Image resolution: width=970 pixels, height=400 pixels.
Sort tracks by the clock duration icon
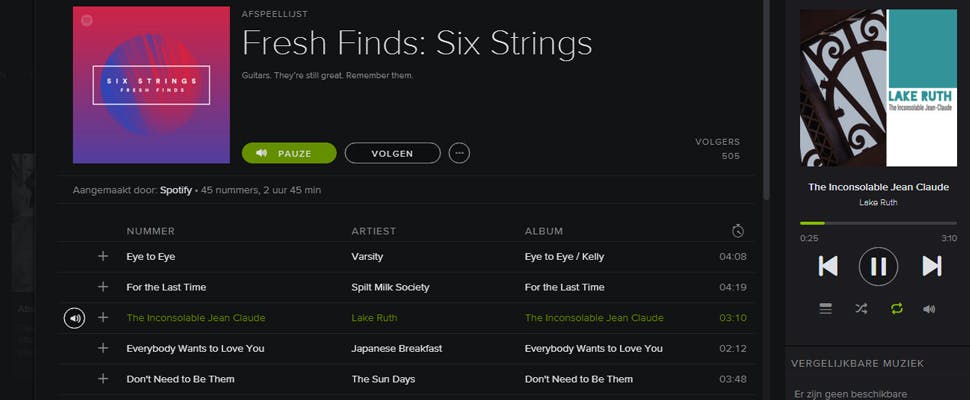[x=737, y=231]
